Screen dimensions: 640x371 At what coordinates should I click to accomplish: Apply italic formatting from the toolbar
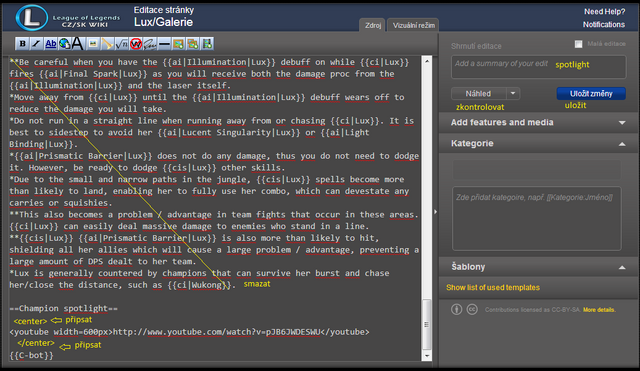point(36,44)
